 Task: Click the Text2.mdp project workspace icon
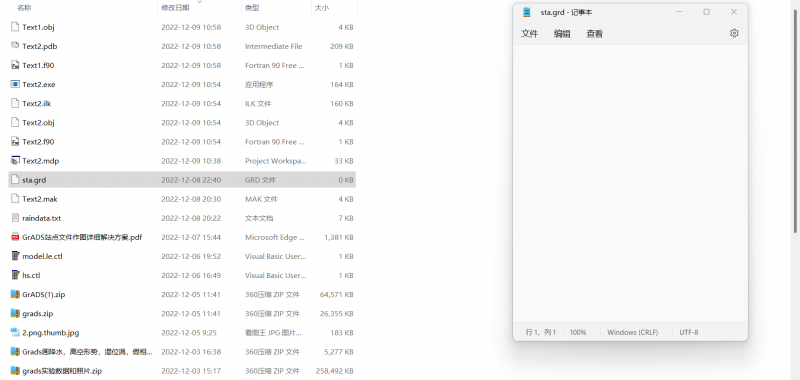[x=15, y=161]
